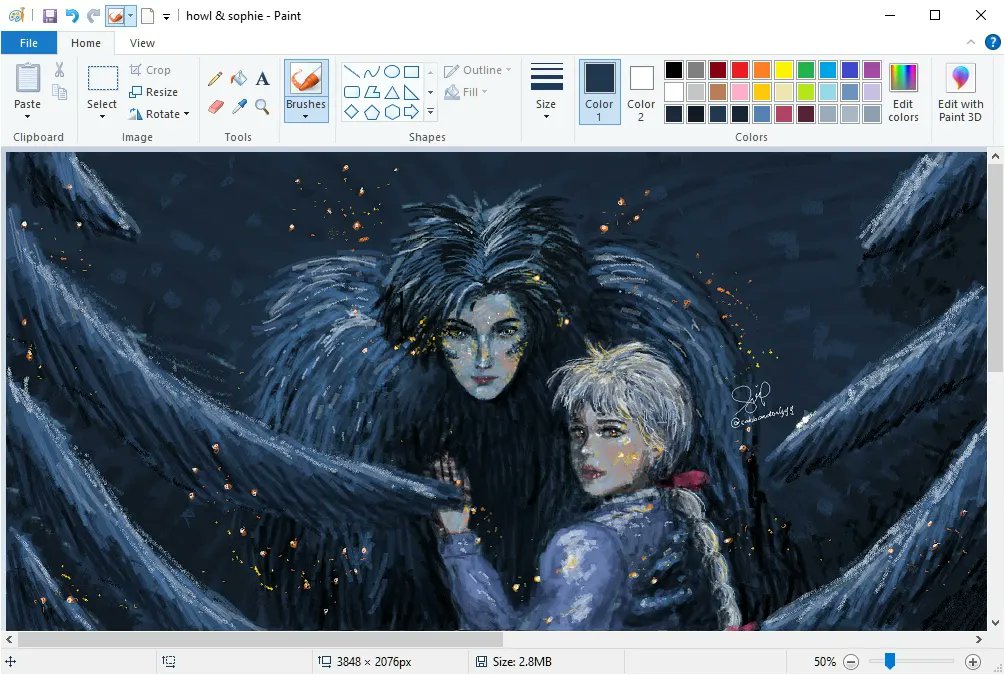Pick the green color swatch

tap(806, 69)
